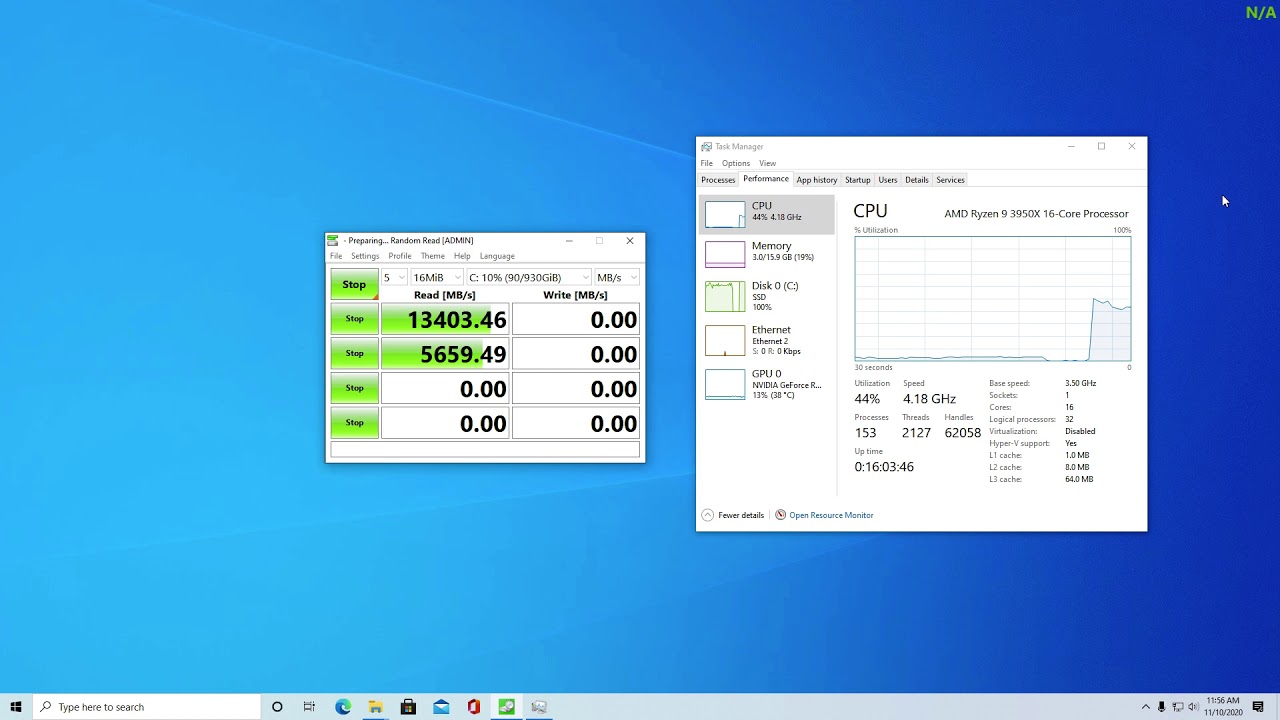
Task: Select CPU in the performance sidebar
Action: (767, 214)
